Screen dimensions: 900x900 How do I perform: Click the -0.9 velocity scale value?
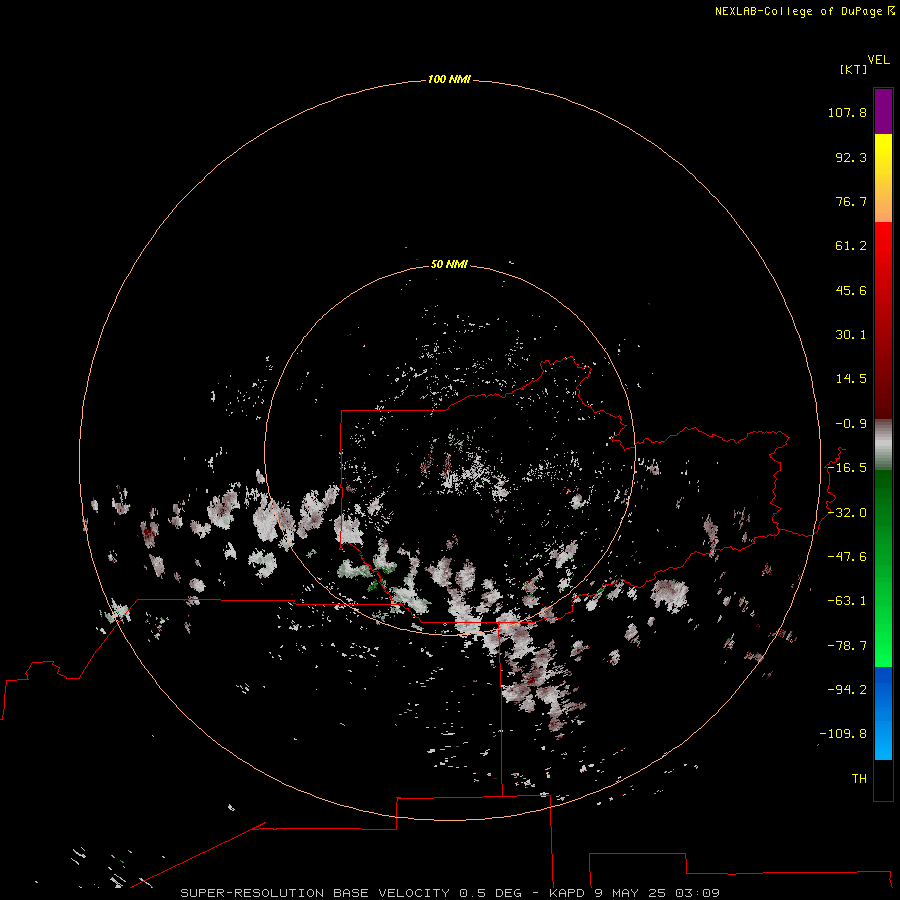pos(851,424)
